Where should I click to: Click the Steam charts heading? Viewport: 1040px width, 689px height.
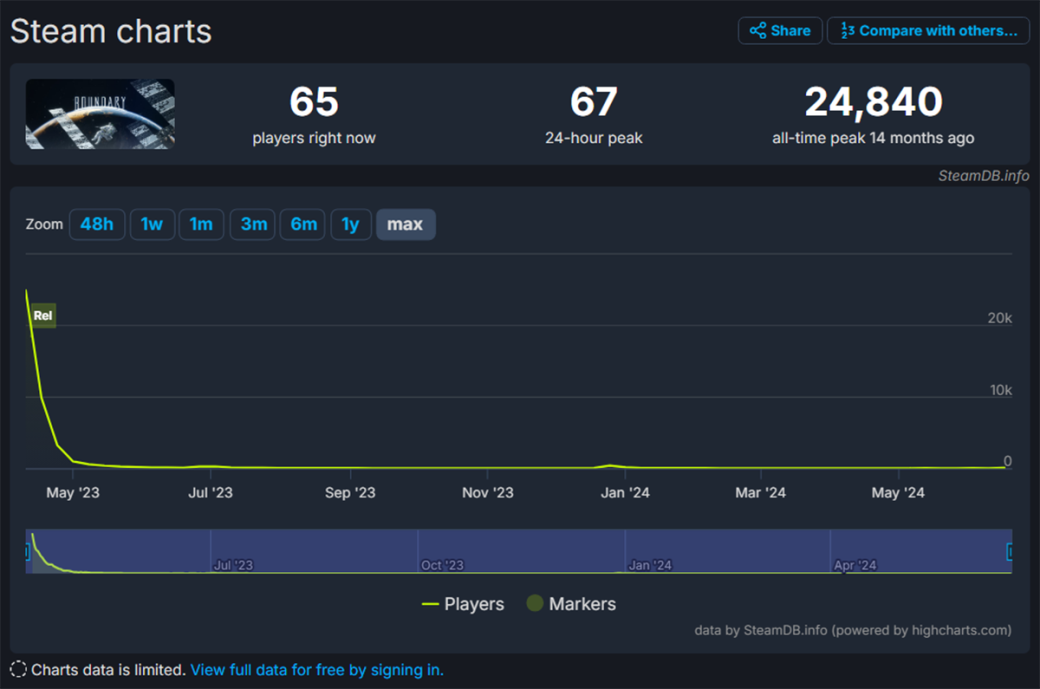point(111,31)
